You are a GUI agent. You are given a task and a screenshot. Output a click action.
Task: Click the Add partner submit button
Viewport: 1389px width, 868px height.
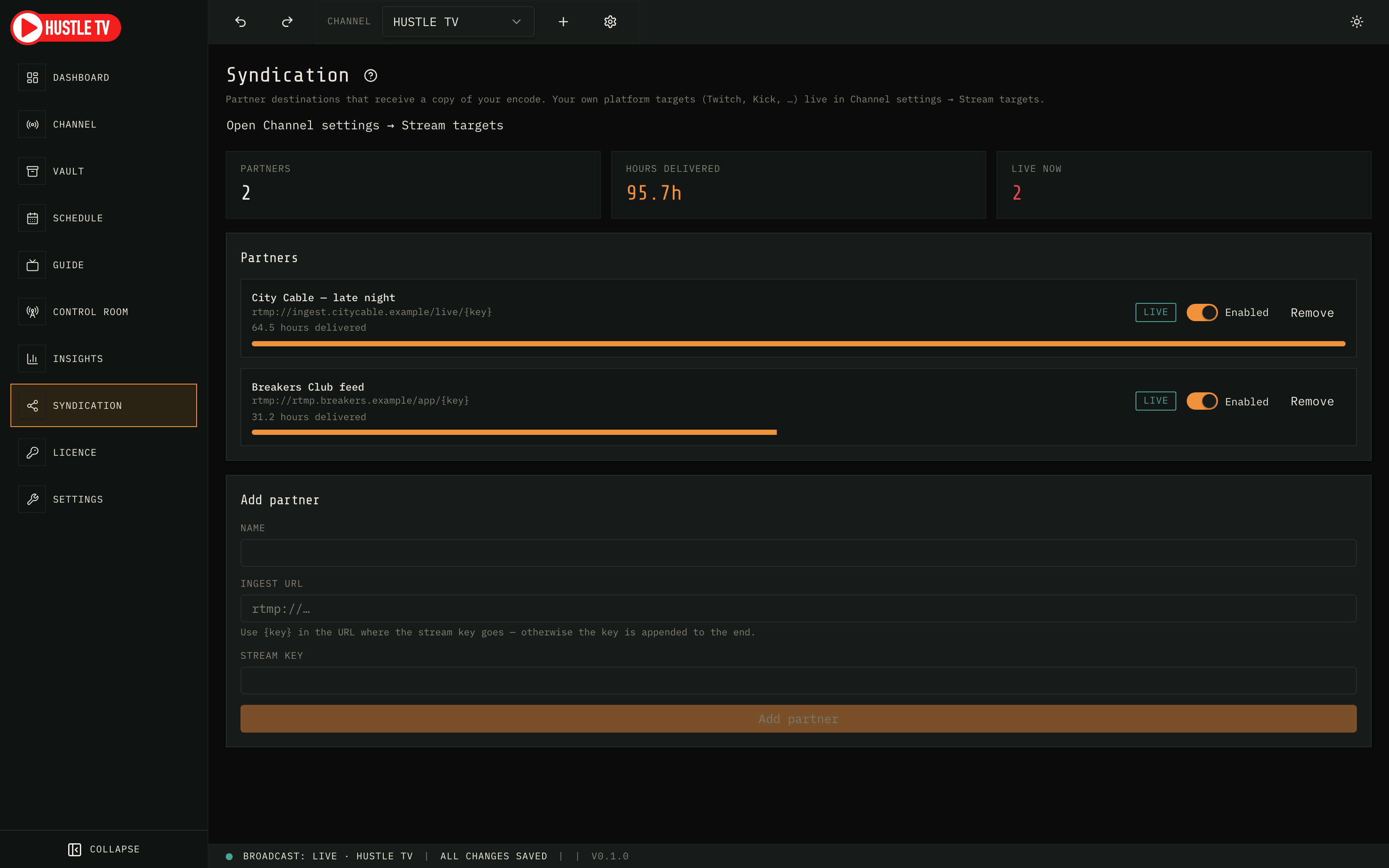(x=798, y=719)
